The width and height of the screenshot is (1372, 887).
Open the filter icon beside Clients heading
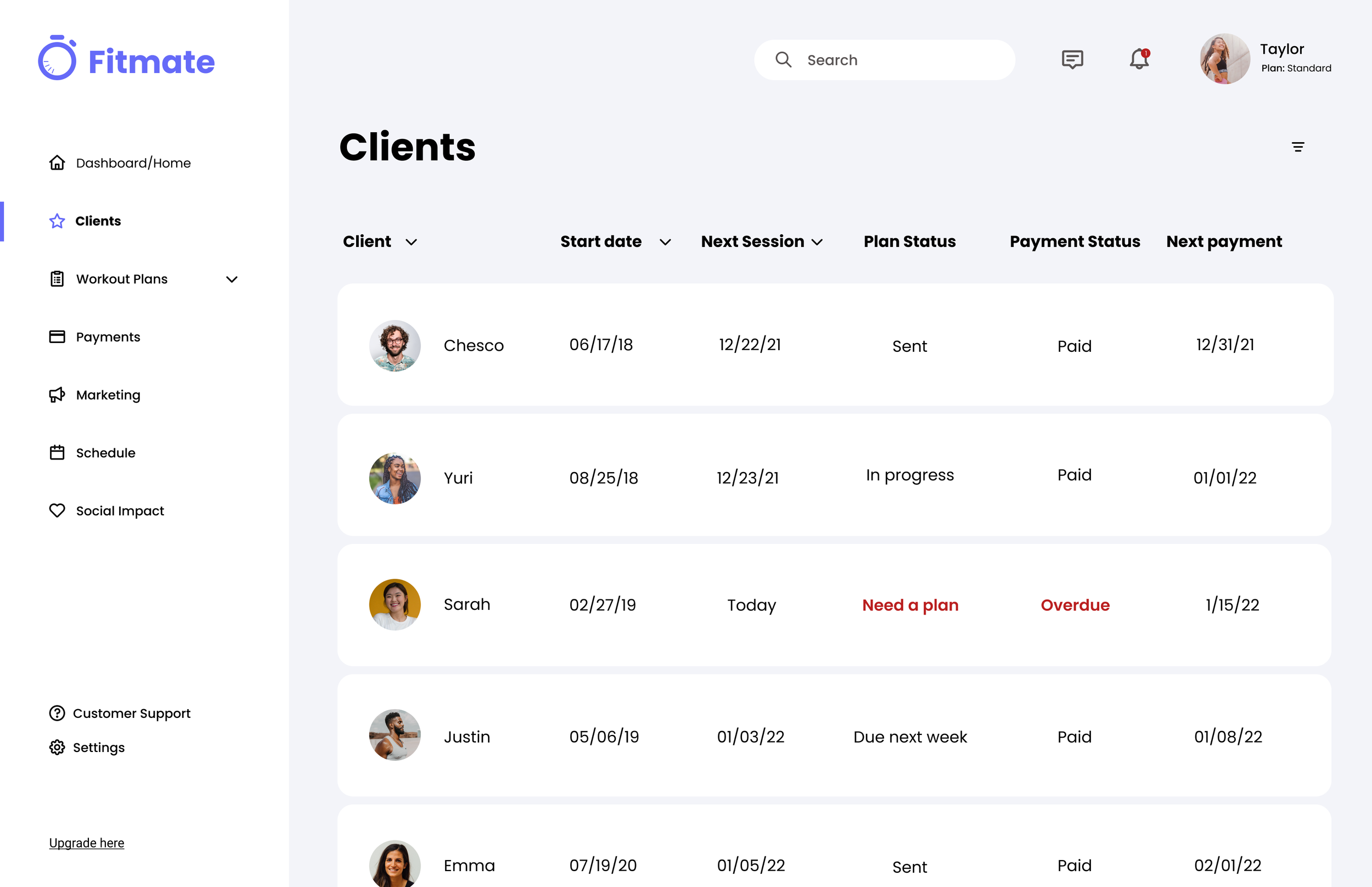pos(1297,147)
